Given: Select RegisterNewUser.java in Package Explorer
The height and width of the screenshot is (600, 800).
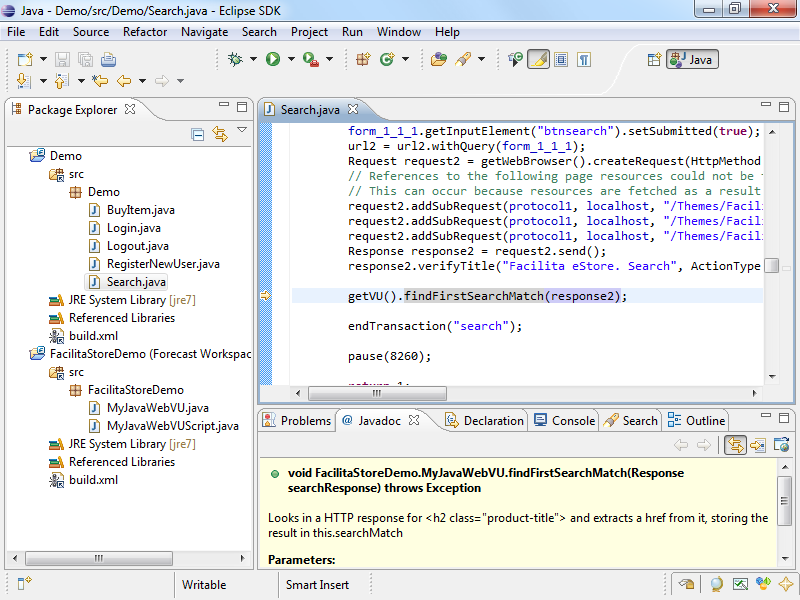Looking at the screenshot, I should (x=154, y=264).
